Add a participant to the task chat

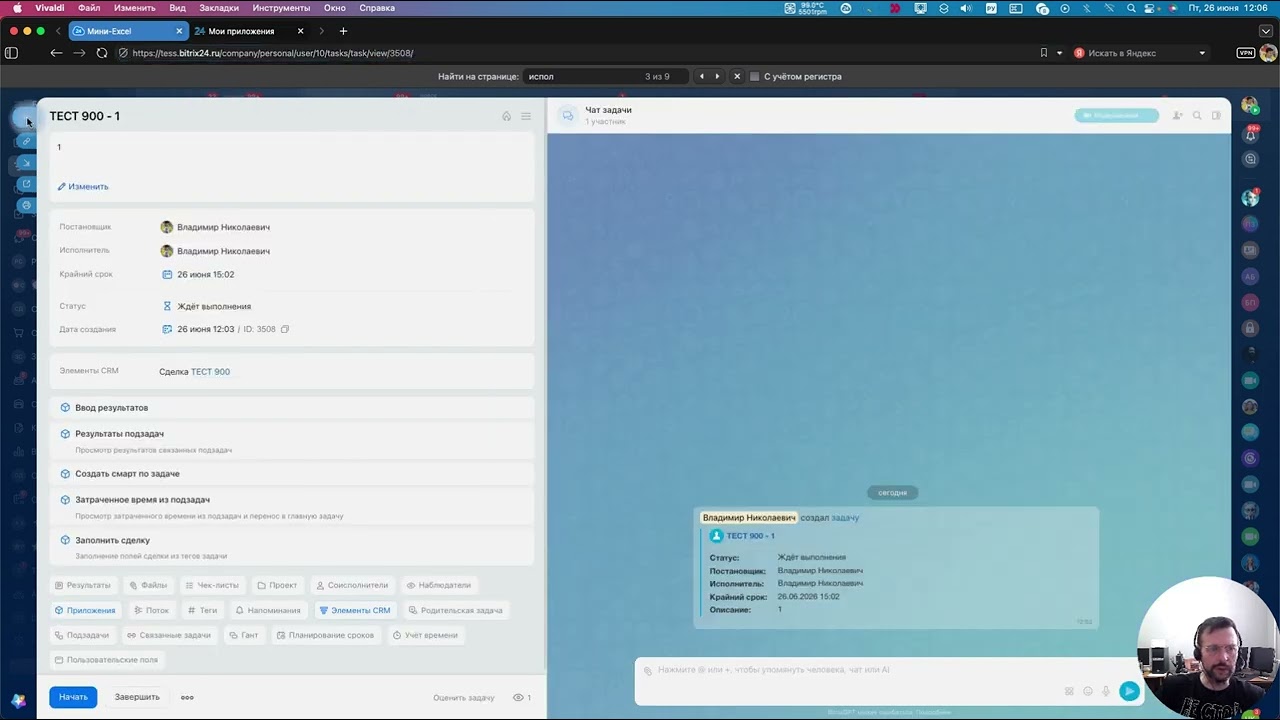click(1177, 116)
